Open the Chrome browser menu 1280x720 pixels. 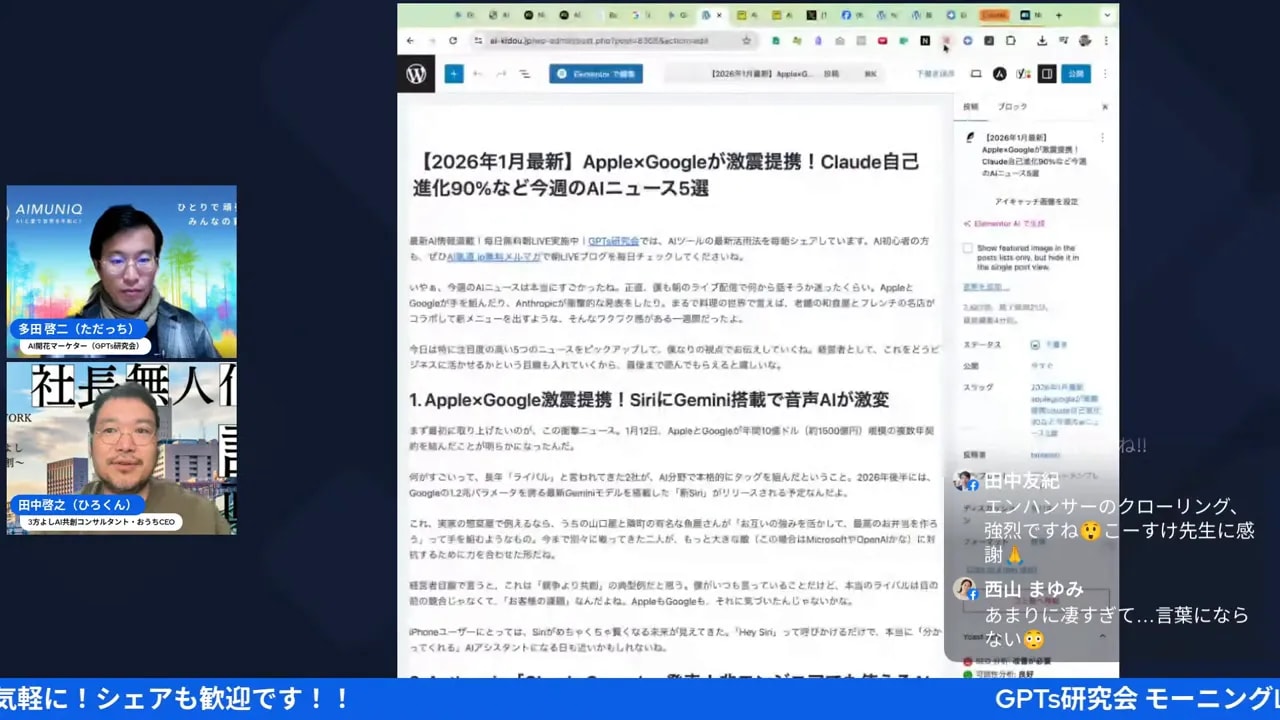(1105, 41)
